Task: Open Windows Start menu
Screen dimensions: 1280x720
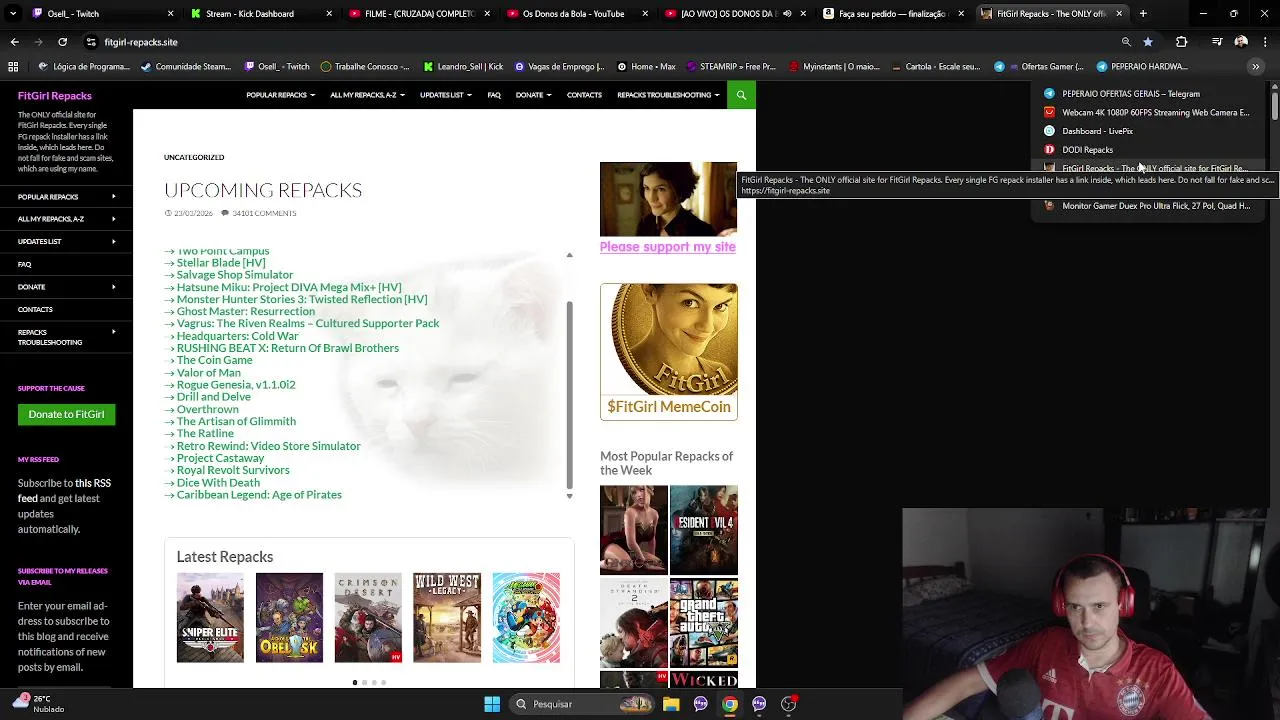Action: 492,704
